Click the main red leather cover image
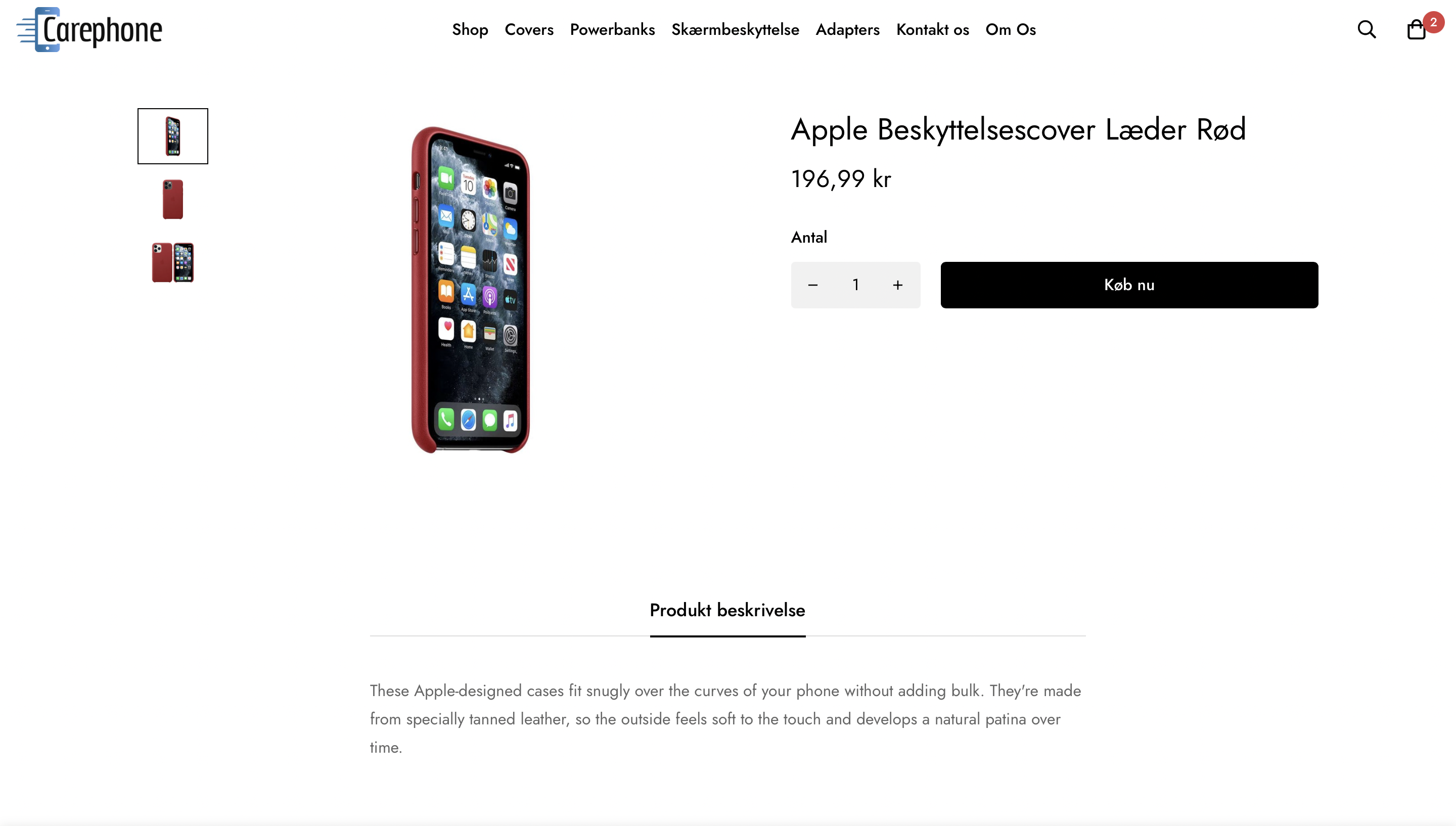This screenshot has height=826, width=1456. point(470,289)
